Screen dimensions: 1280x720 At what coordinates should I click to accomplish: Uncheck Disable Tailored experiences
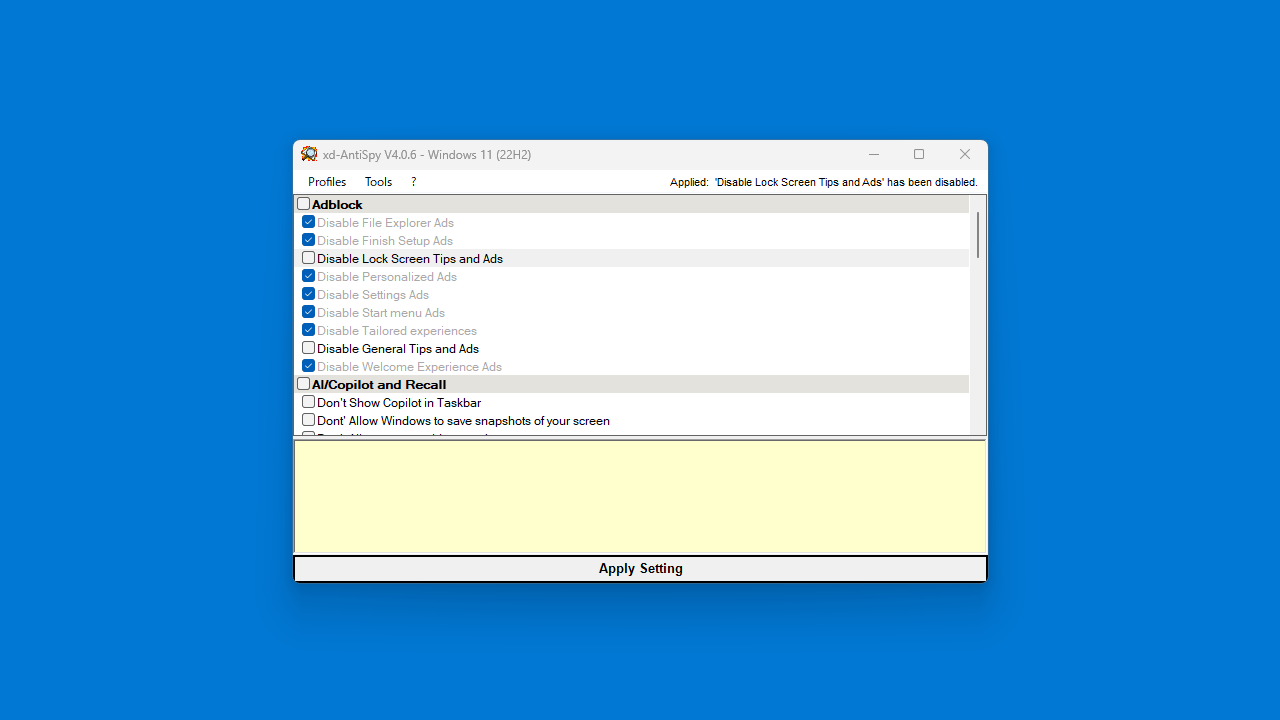click(x=309, y=330)
